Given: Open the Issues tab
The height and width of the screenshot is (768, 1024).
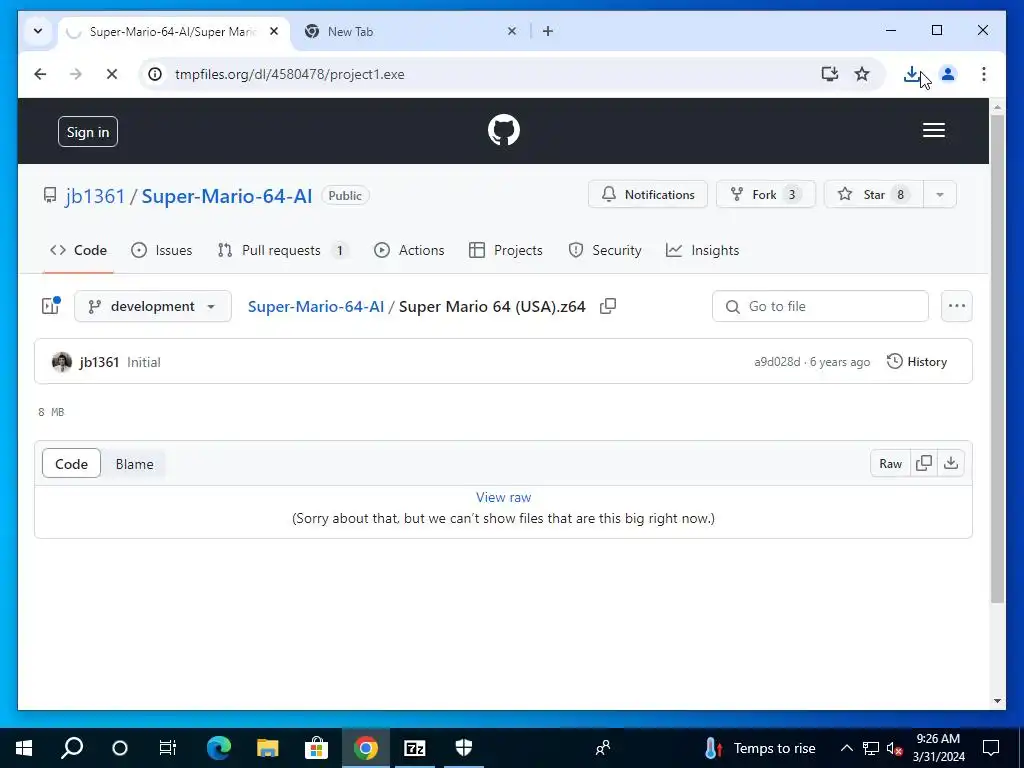Looking at the screenshot, I should (161, 250).
